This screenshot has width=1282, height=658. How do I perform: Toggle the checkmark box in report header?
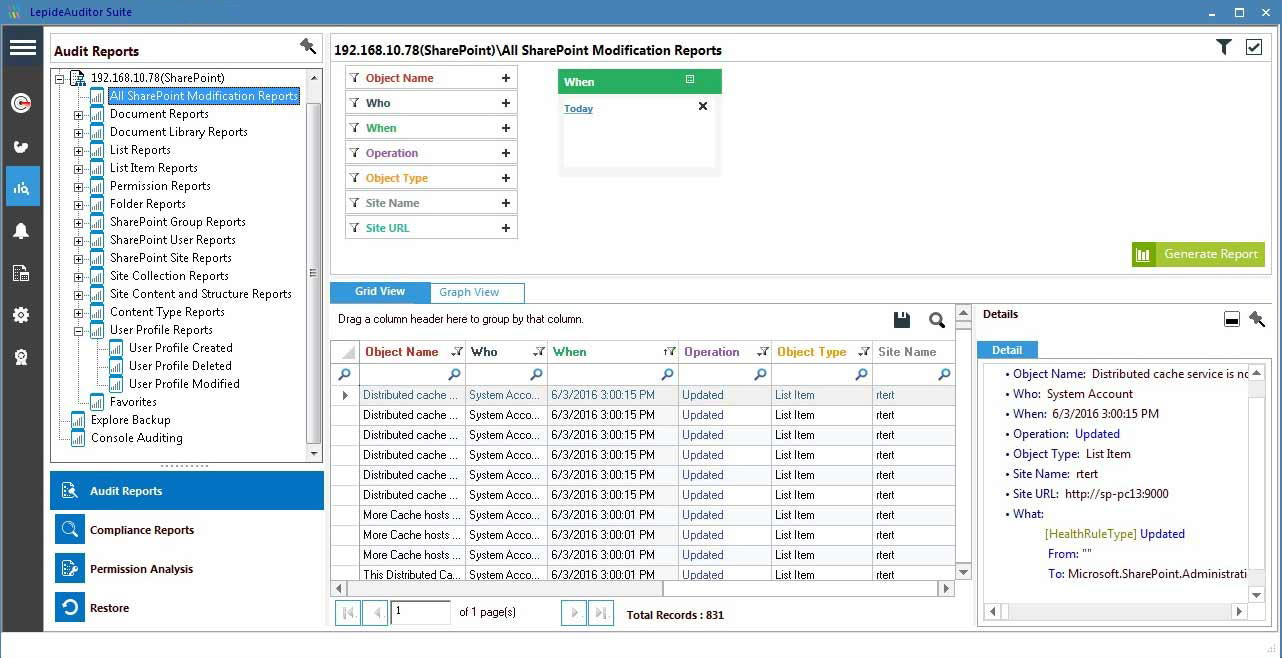click(x=1254, y=47)
